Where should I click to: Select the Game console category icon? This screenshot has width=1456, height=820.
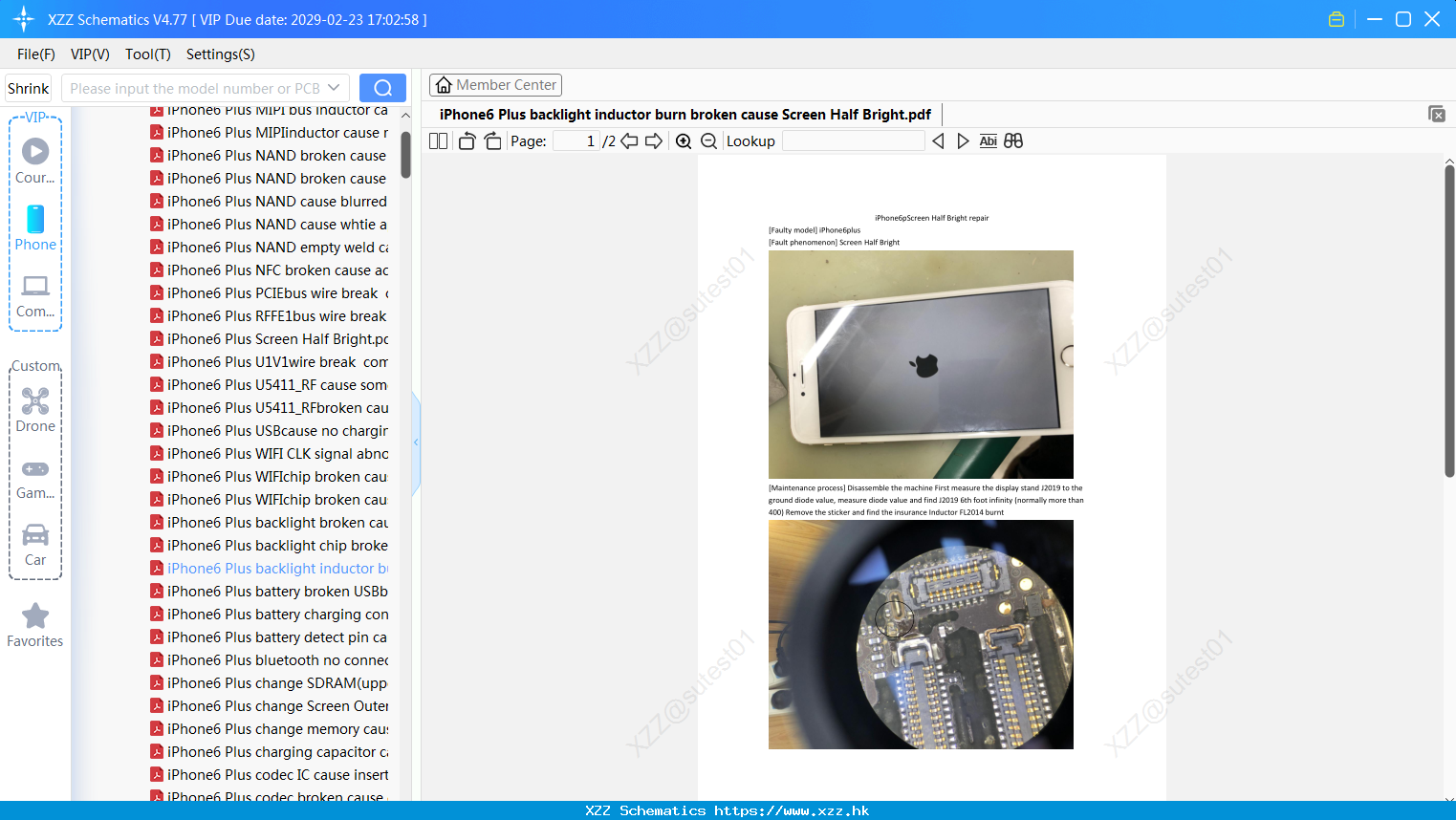[35, 479]
